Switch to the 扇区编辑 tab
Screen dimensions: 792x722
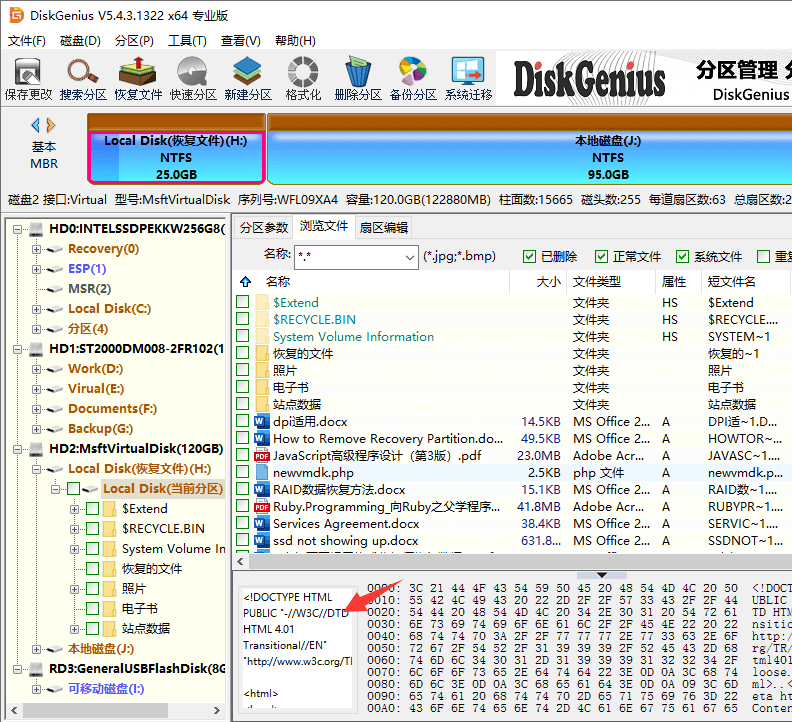(383, 227)
